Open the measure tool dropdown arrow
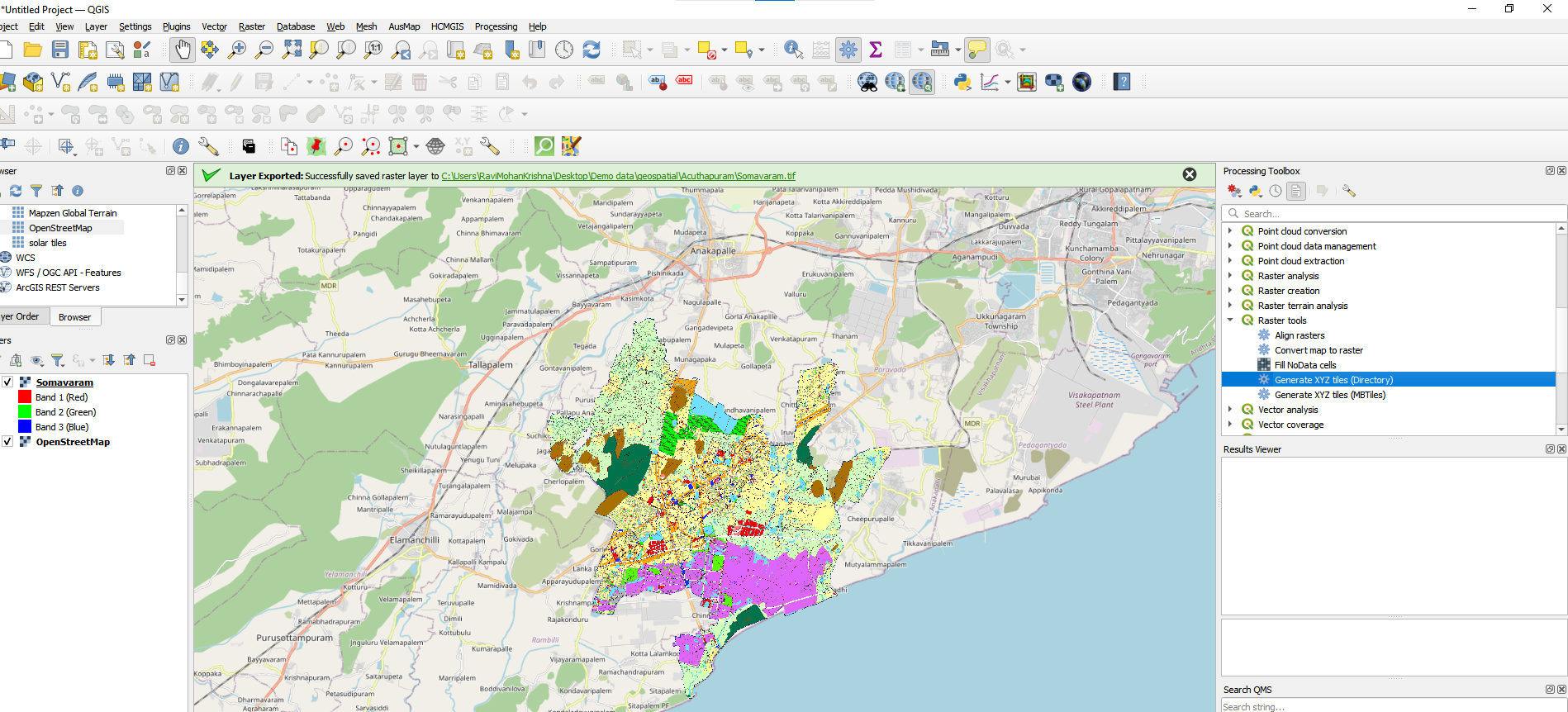 point(958,50)
